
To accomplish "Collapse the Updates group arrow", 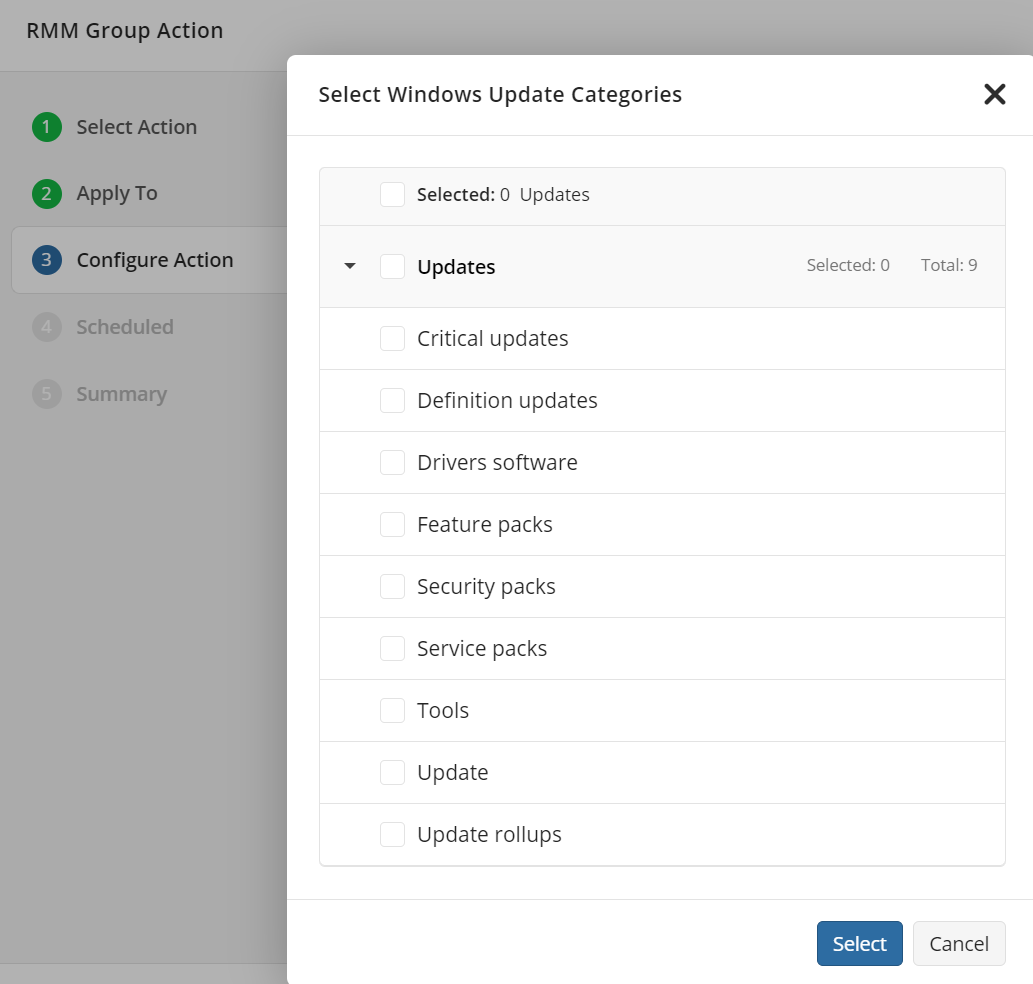I will [x=350, y=266].
